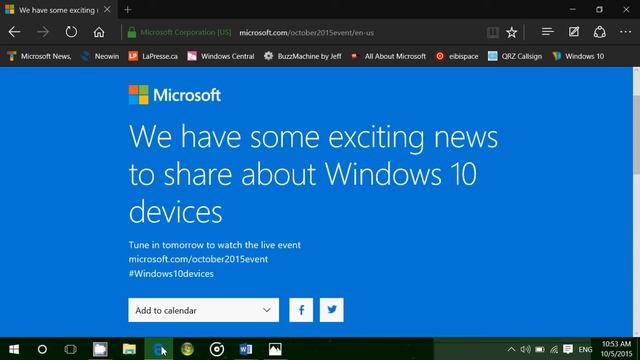Click the forward navigation arrow
The image size is (640, 360).
[x=42, y=32]
